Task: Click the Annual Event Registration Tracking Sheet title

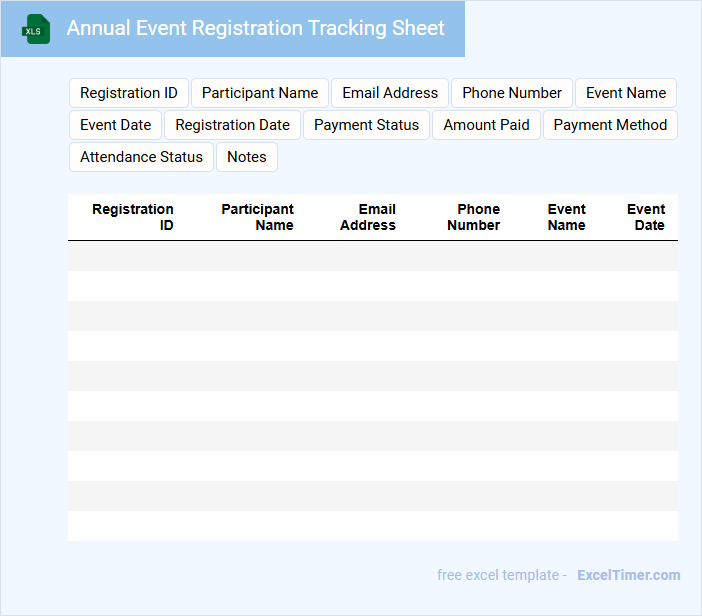Action: [256, 29]
